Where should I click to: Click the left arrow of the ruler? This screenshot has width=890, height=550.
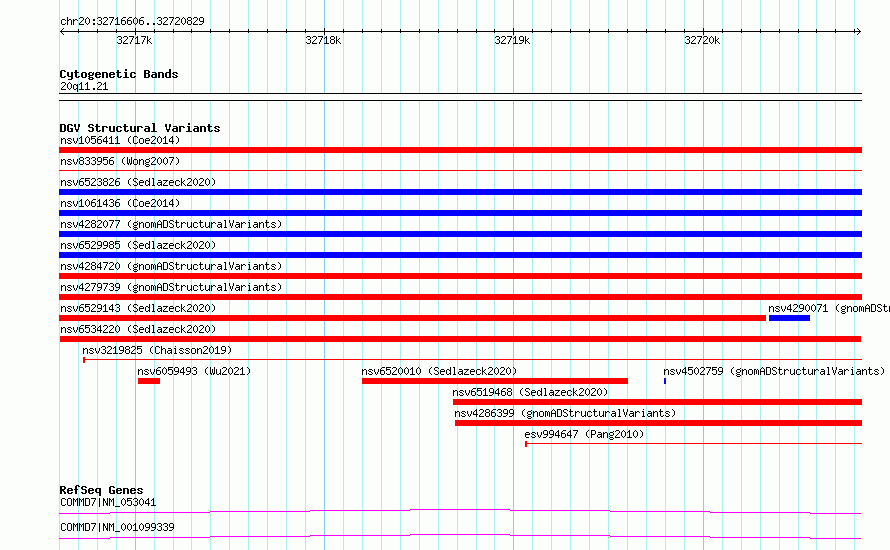[x=62, y=31]
